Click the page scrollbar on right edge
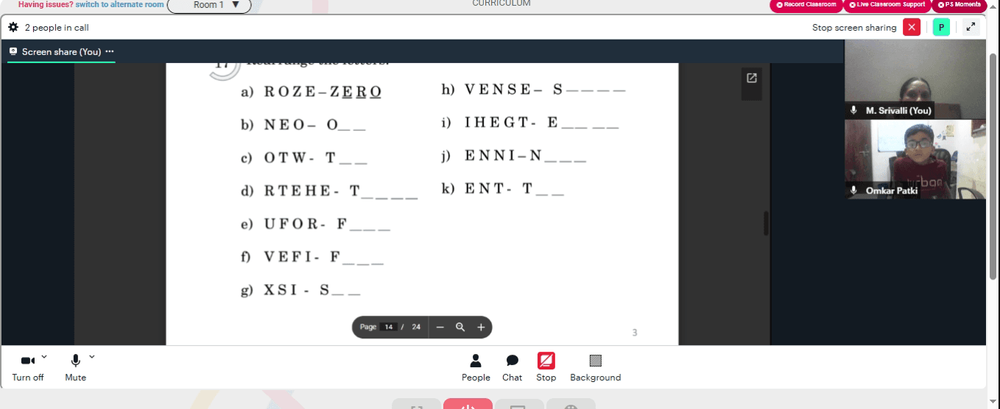The height and width of the screenshot is (409, 1000). click(x=992, y=166)
